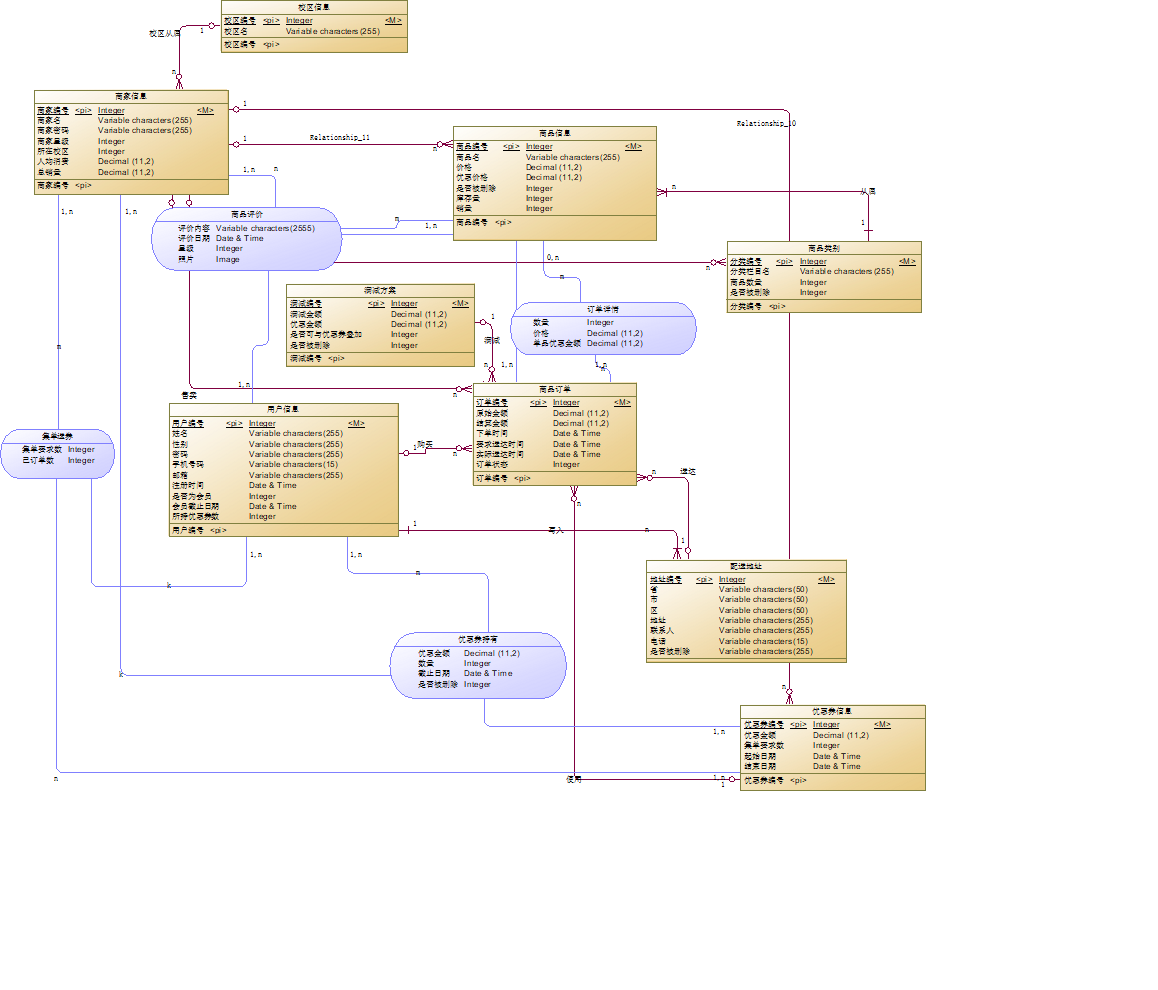The image size is (1158, 990).
Task: Select the 优惠券持有 association box
Action: 478,665
